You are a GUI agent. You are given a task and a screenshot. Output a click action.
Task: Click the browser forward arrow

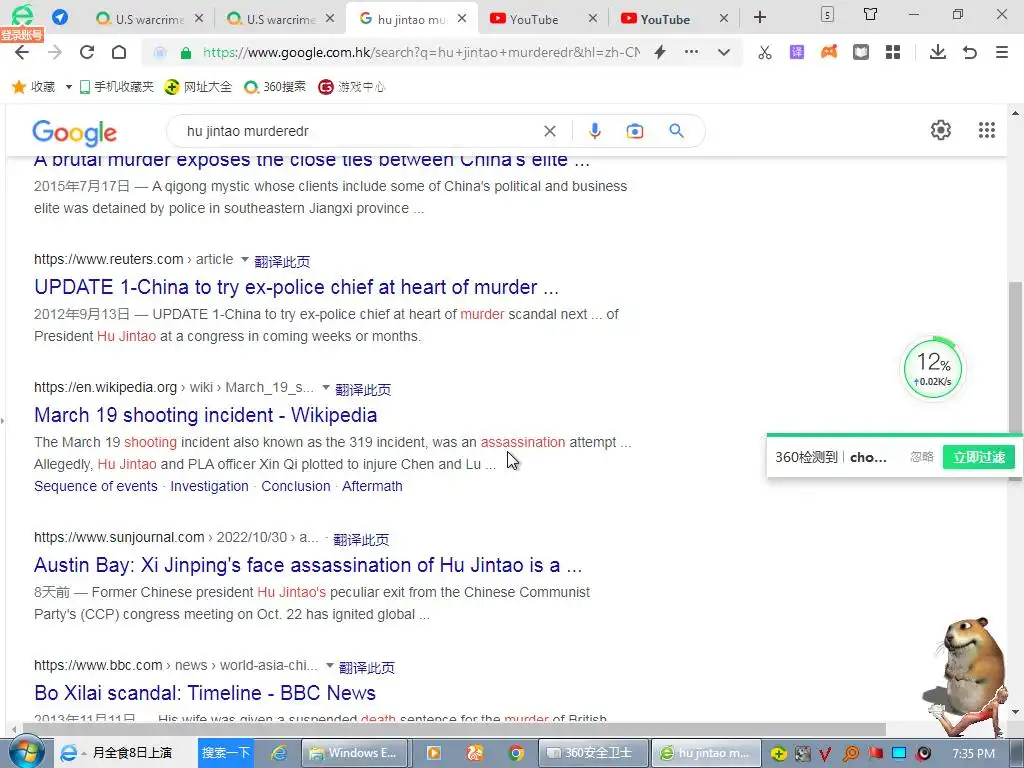click(x=55, y=53)
